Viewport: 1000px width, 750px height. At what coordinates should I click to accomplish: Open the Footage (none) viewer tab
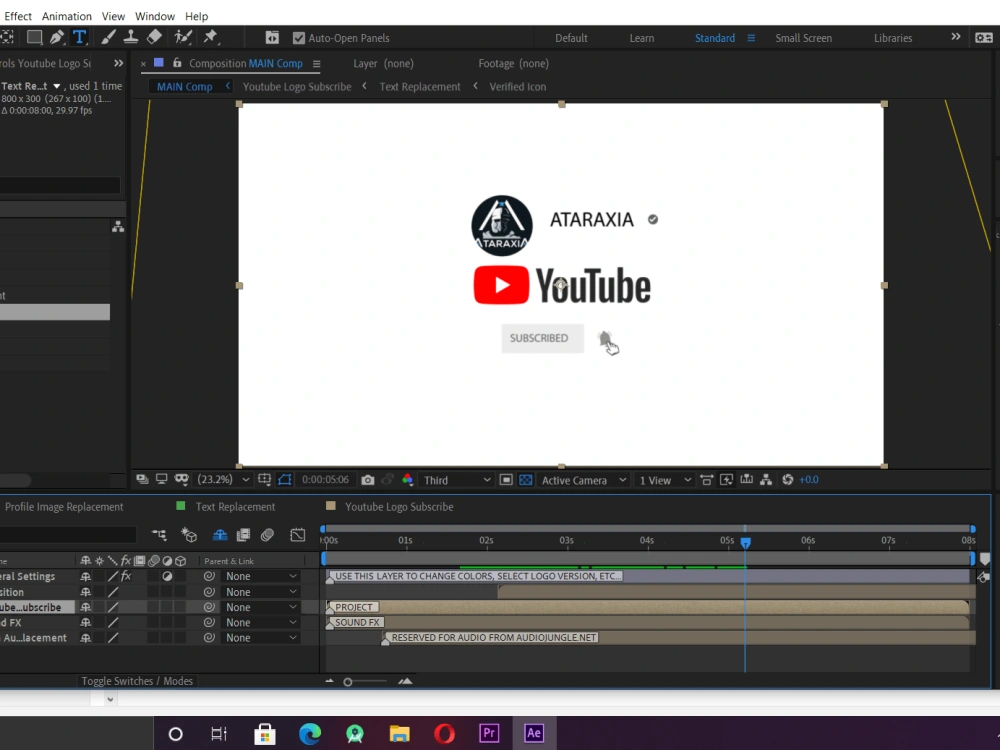pyautogui.click(x=513, y=63)
